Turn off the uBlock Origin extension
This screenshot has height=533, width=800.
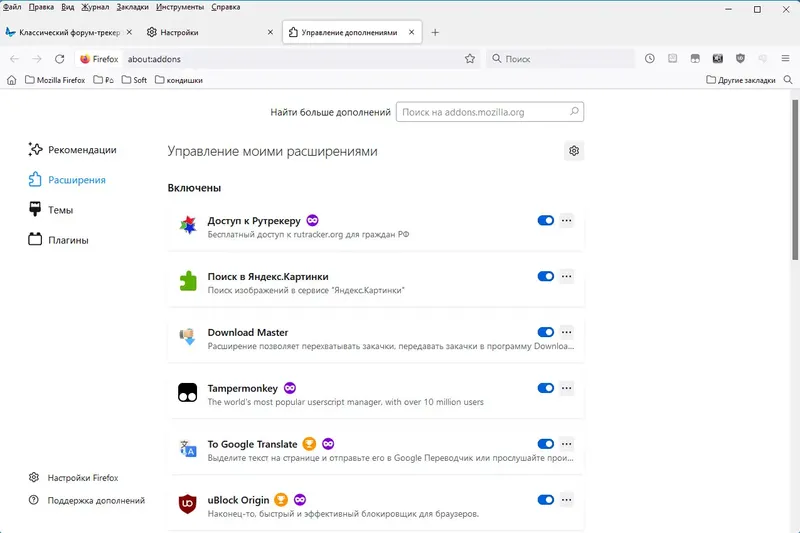545,500
